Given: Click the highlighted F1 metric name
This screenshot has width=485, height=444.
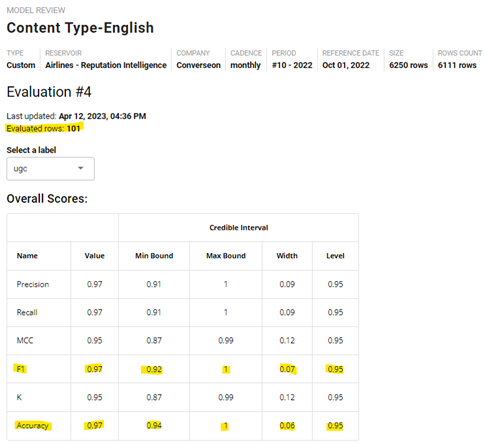Looking at the screenshot, I should tap(21, 369).
